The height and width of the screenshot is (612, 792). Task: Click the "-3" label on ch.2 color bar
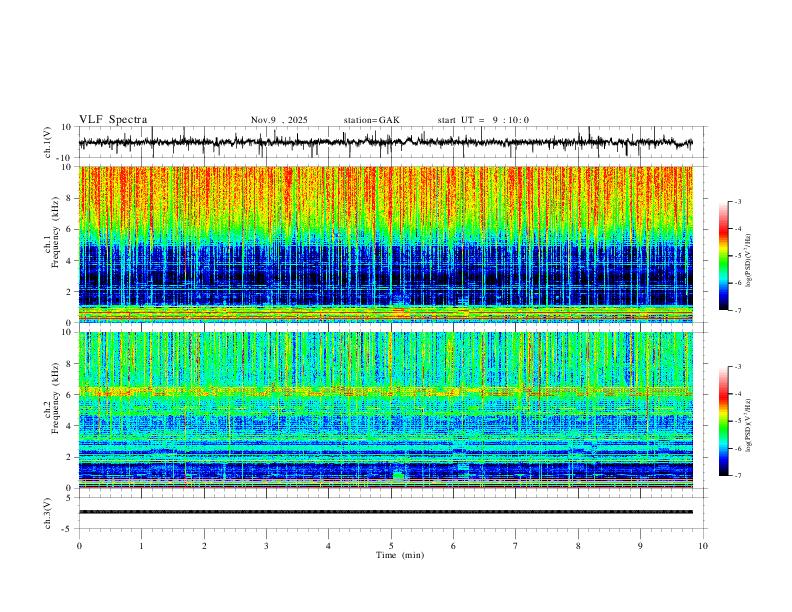pos(738,367)
